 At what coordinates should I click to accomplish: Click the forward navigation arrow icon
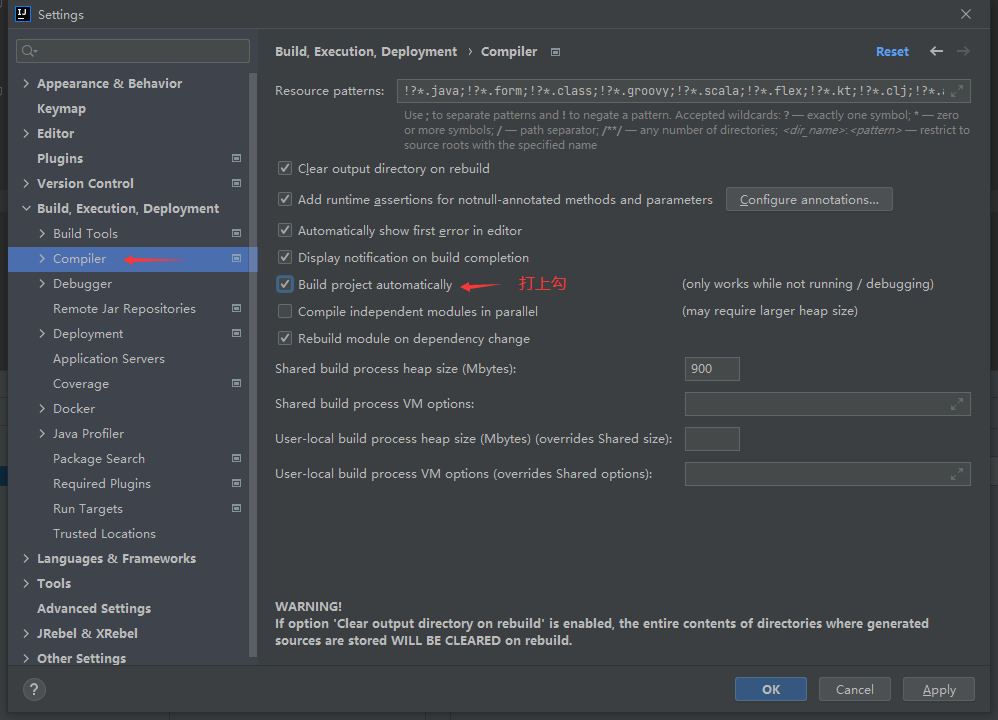pyautogui.click(x=963, y=52)
